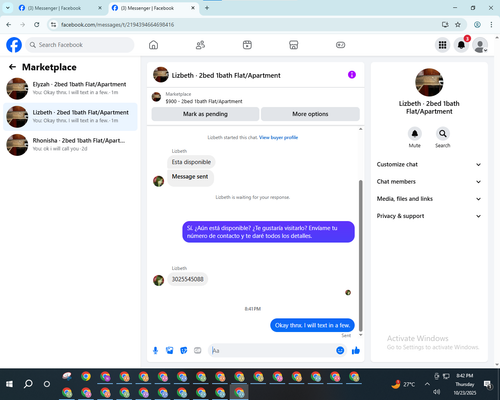Open the account profile avatar menu
This screenshot has width=500, height=400.
(480, 45)
